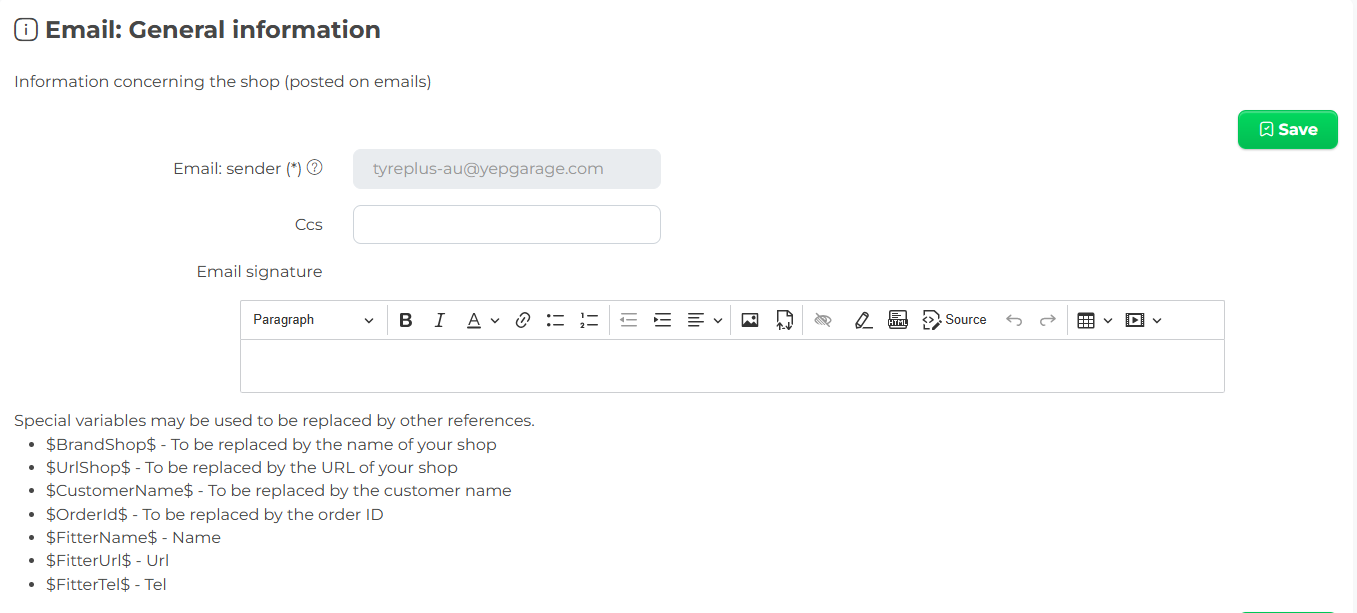Image resolution: width=1357 pixels, height=613 pixels.
Task: Click inside the email signature text area
Action: (732, 366)
